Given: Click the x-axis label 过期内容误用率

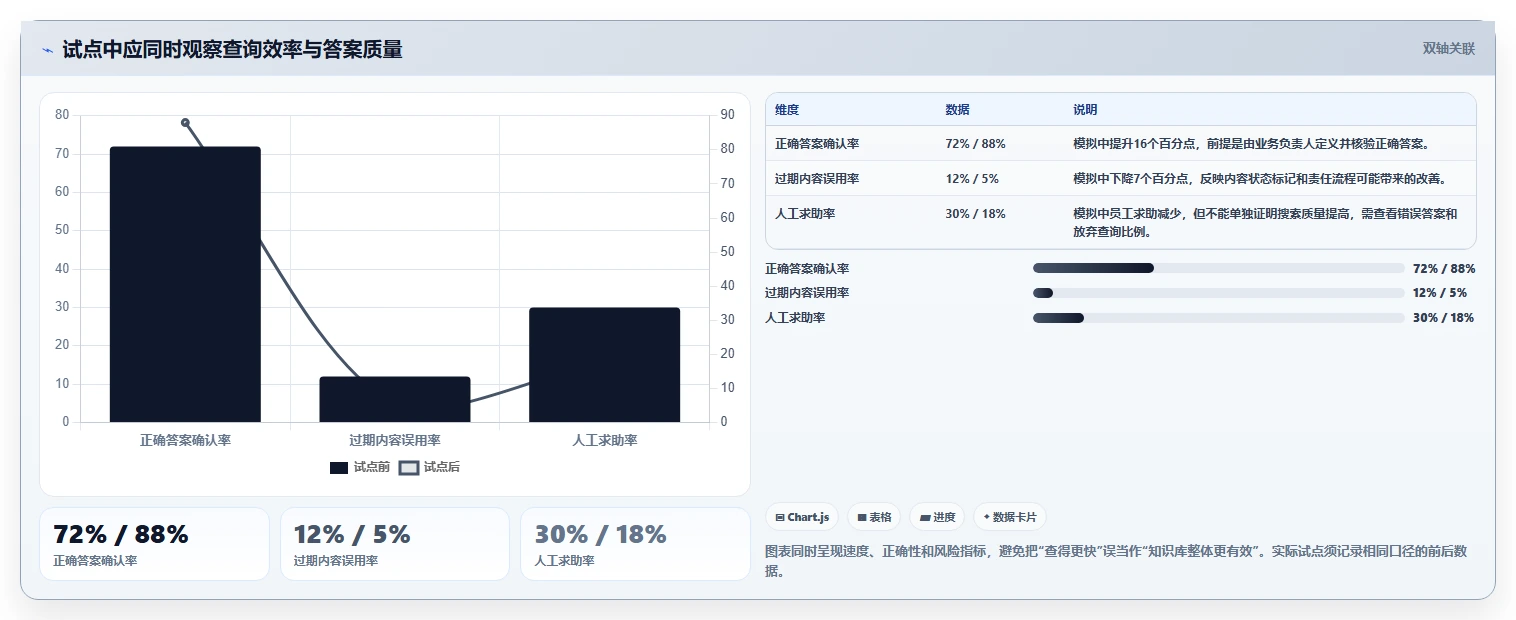Looking at the screenshot, I should (395, 440).
